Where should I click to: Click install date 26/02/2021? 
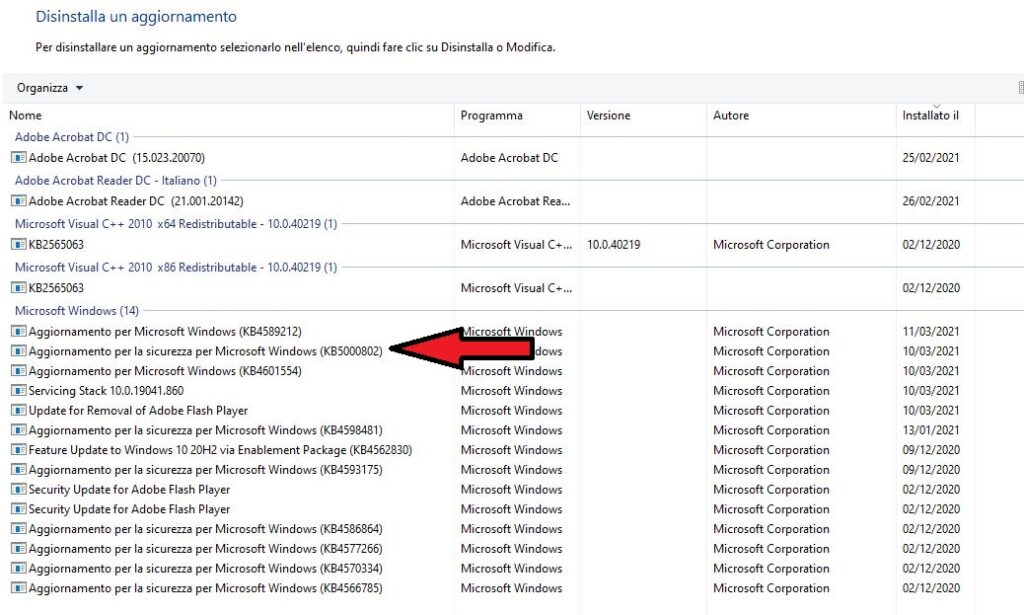pos(931,201)
